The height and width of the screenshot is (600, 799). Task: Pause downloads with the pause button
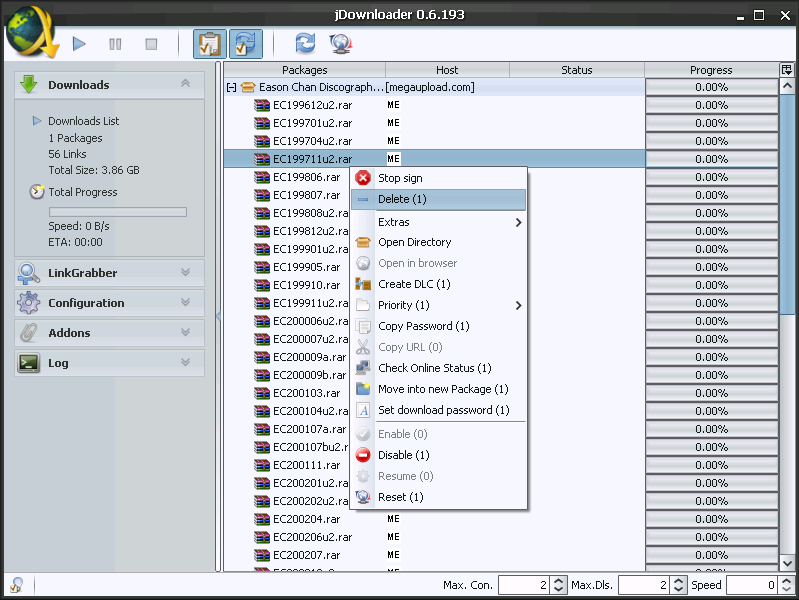(x=115, y=44)
